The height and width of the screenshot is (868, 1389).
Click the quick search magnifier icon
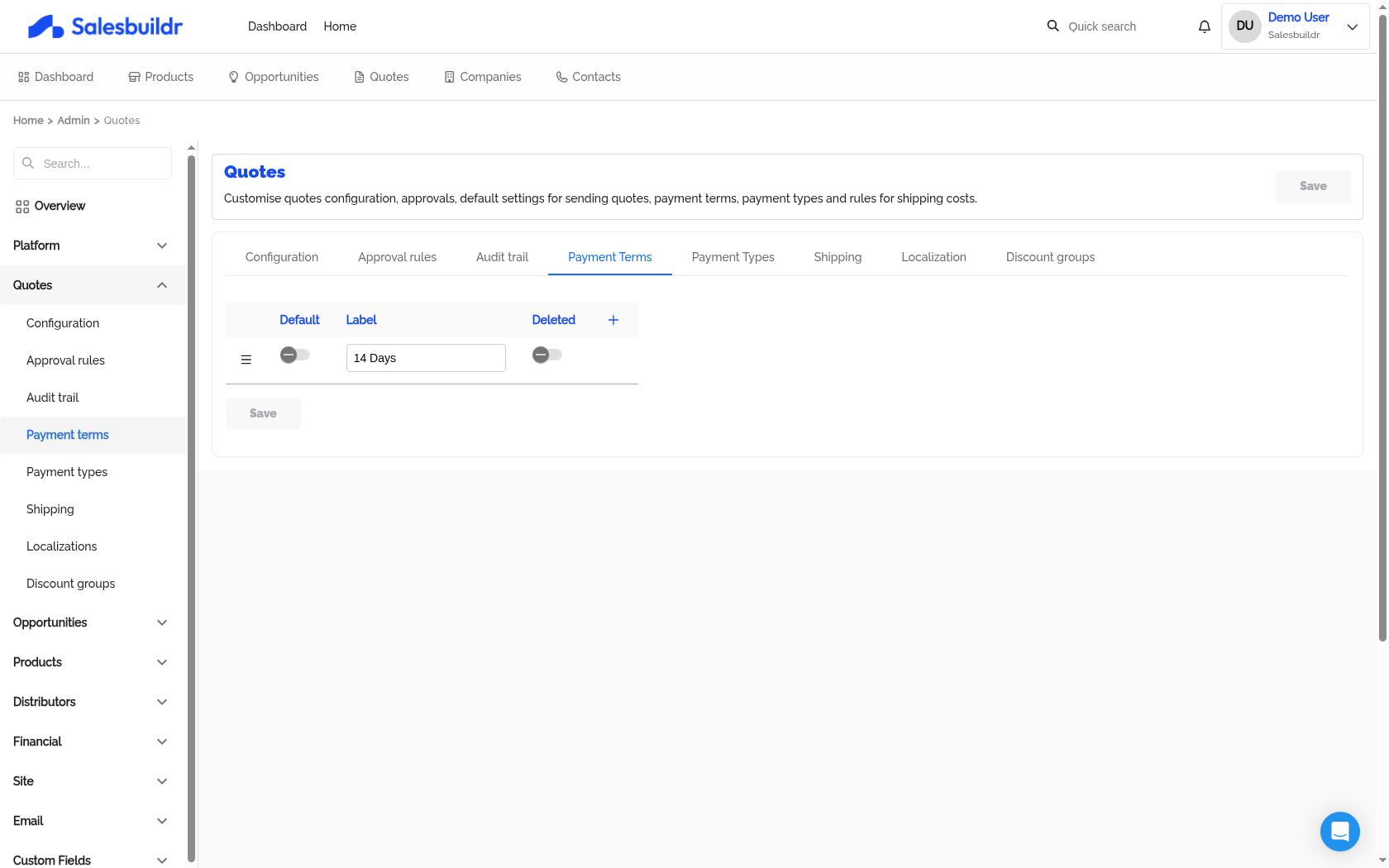(x=1052, y=26)
